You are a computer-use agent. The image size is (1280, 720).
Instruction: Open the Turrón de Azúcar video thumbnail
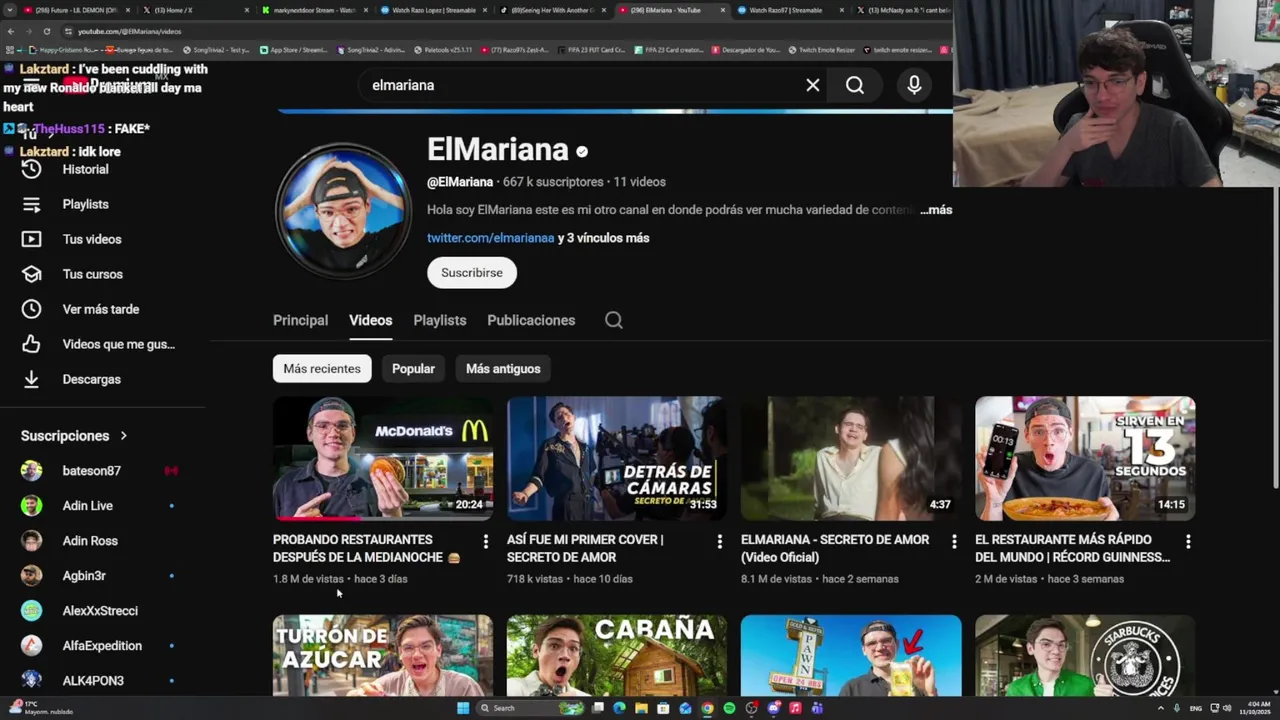point(383,655)
